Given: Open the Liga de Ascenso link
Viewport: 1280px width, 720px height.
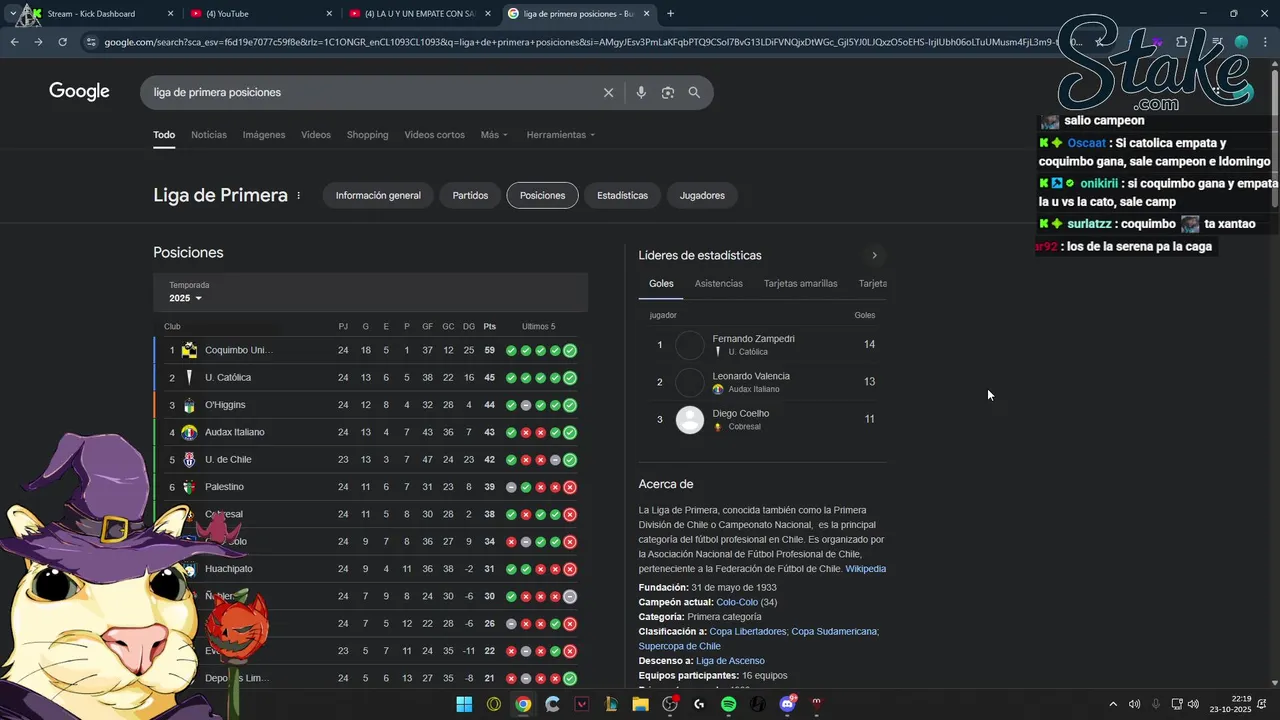Looking at the screenshot, I should coord(731,661).
